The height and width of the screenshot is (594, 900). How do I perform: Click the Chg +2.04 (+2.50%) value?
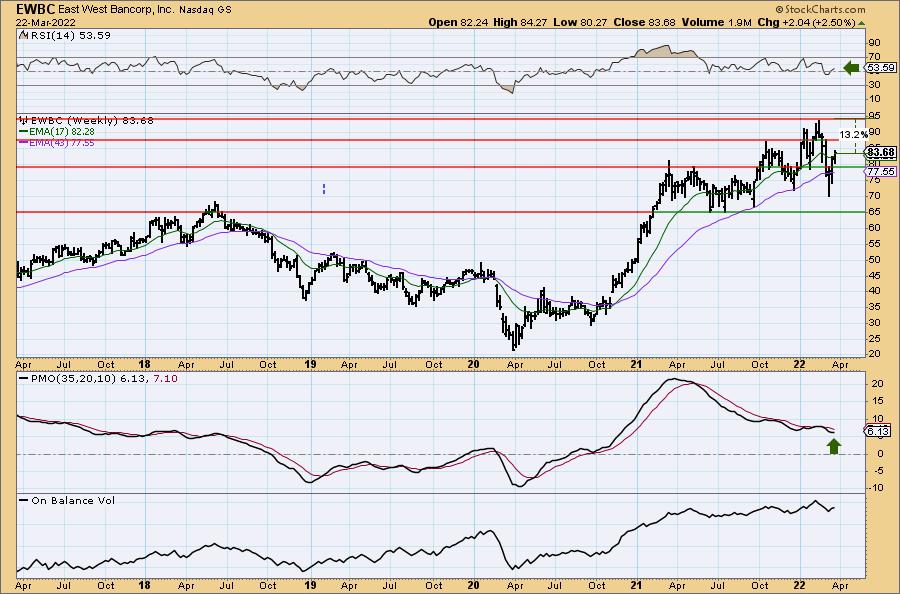(x=806, y=22)
